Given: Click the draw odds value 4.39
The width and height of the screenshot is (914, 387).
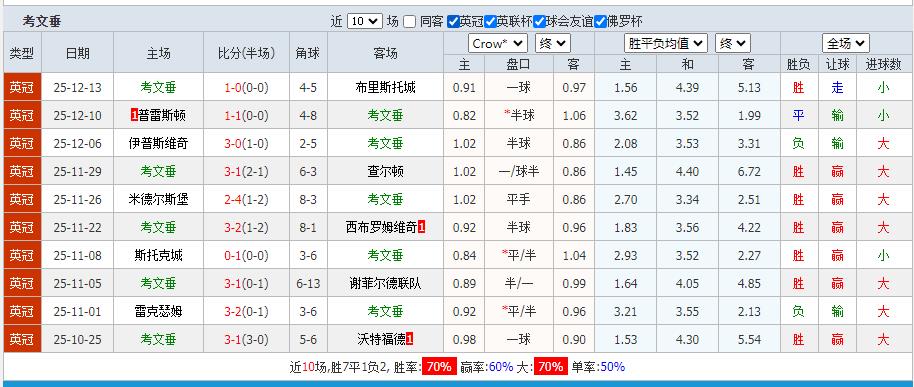Looking at the screenshot, I should pyautogui.click(x=687, y=88).
